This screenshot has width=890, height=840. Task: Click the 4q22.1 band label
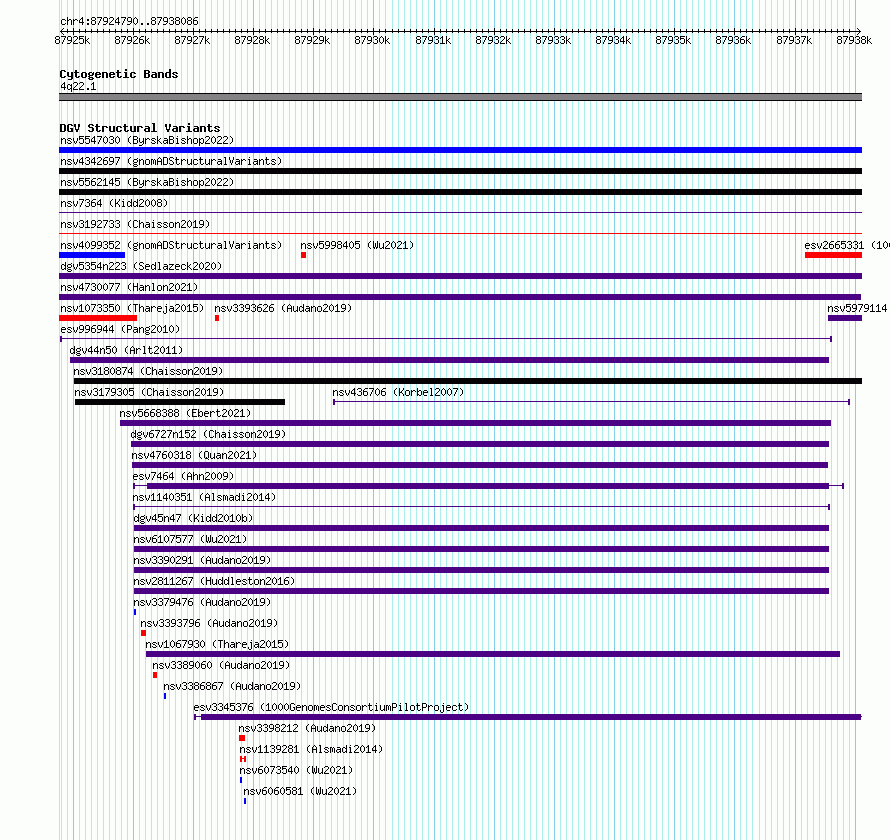[78, 86]
